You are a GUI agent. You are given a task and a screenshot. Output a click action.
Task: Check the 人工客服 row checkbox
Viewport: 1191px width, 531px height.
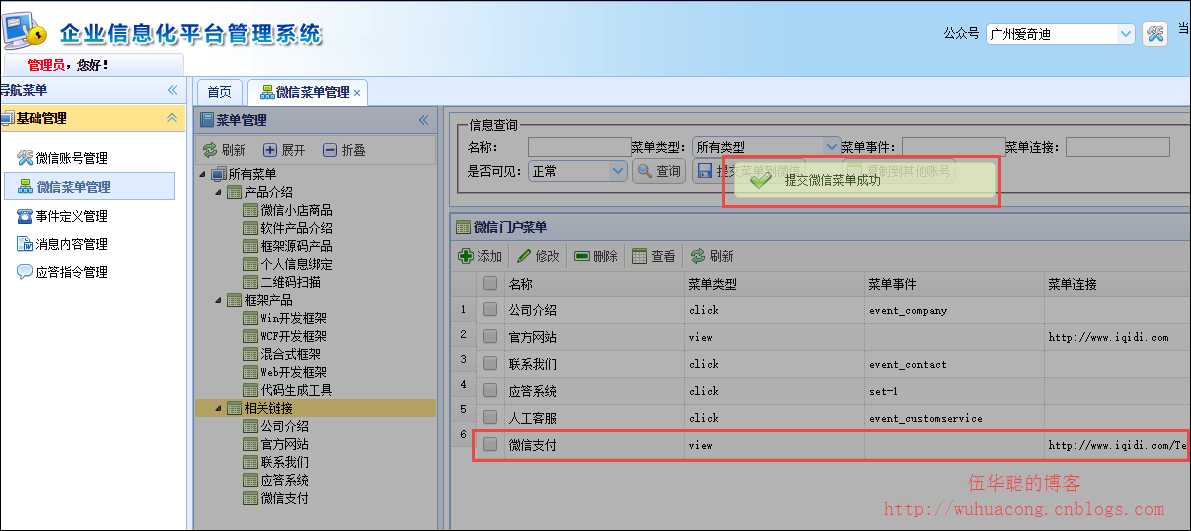pyautogui.click(x=490, y=417)
